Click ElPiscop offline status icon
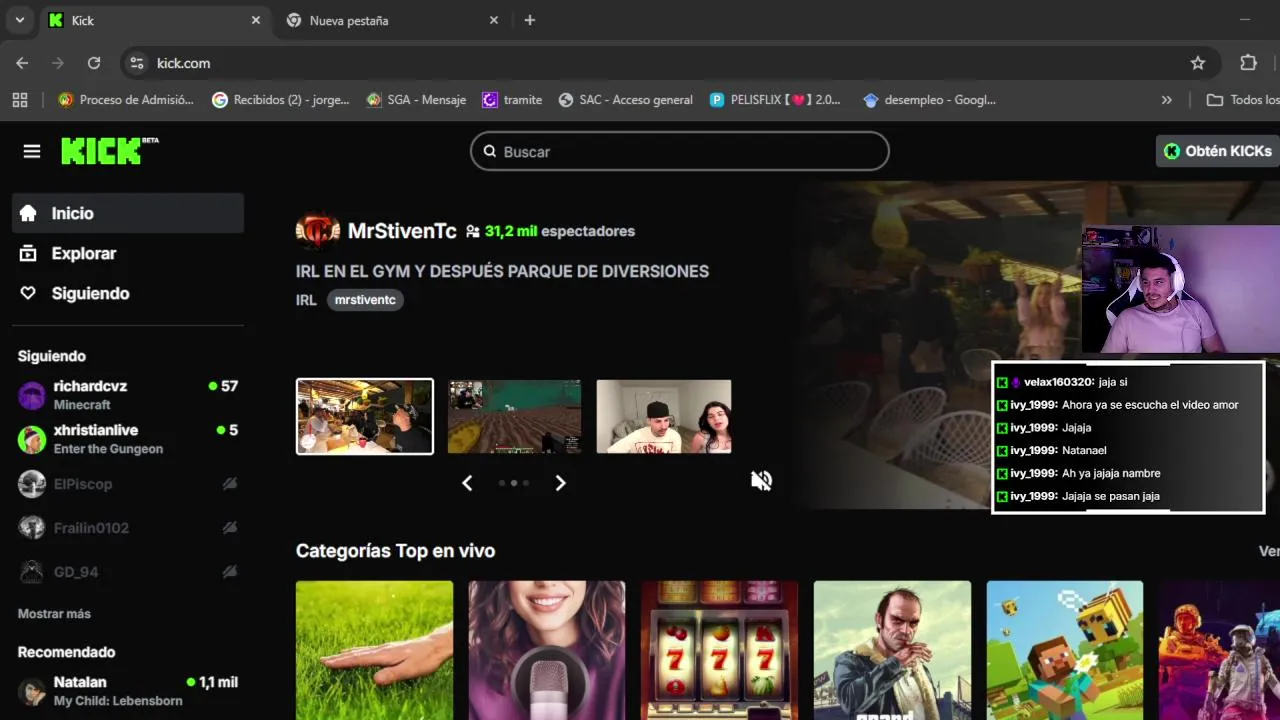Viewport: 1280px width, 720px height. coord(229,484)
